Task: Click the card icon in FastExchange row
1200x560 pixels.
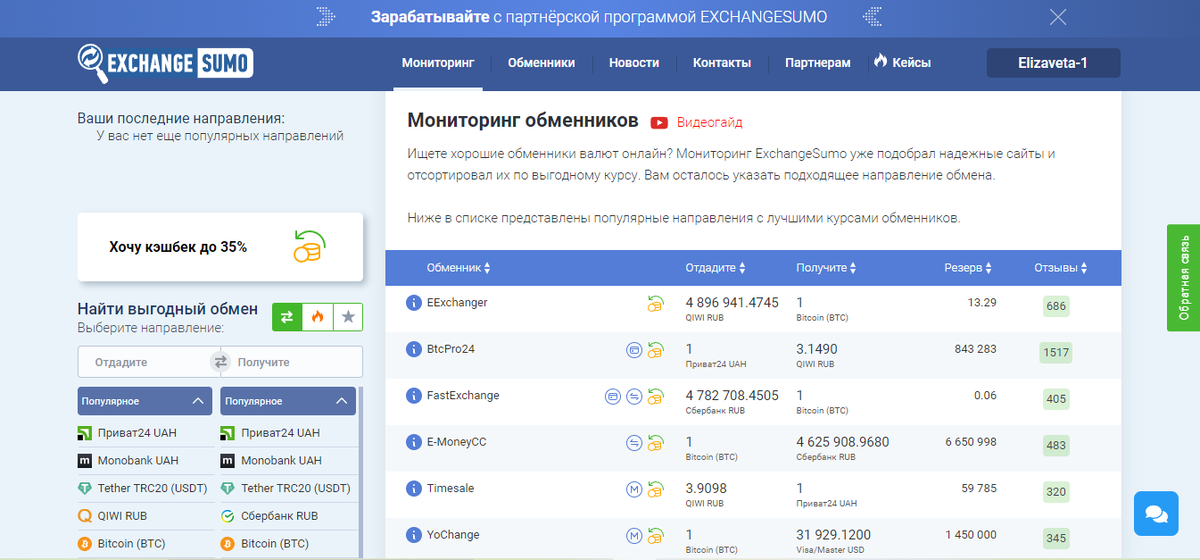Action: click(612, 396)
